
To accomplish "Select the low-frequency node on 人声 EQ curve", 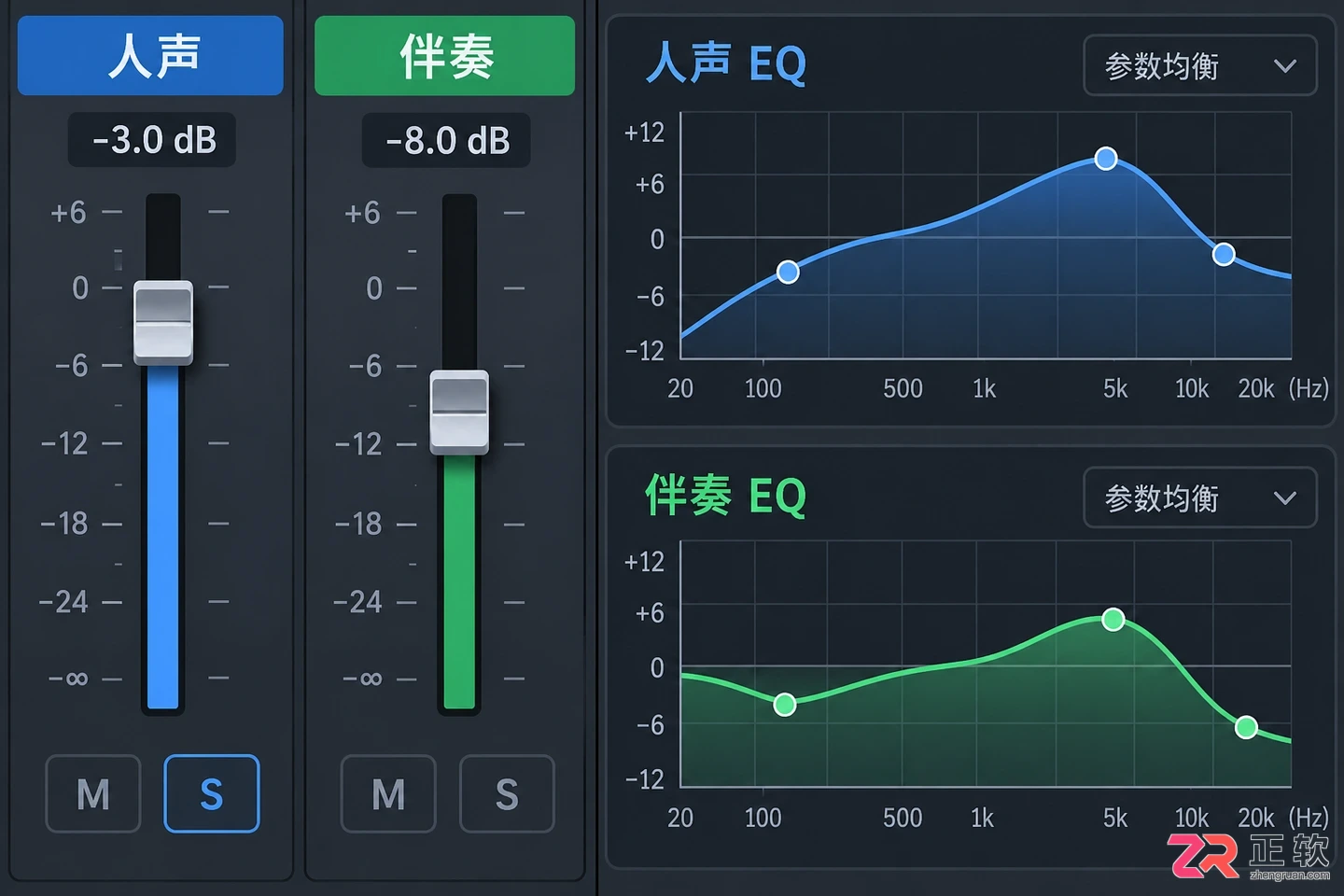I will [x=788, y=272].
